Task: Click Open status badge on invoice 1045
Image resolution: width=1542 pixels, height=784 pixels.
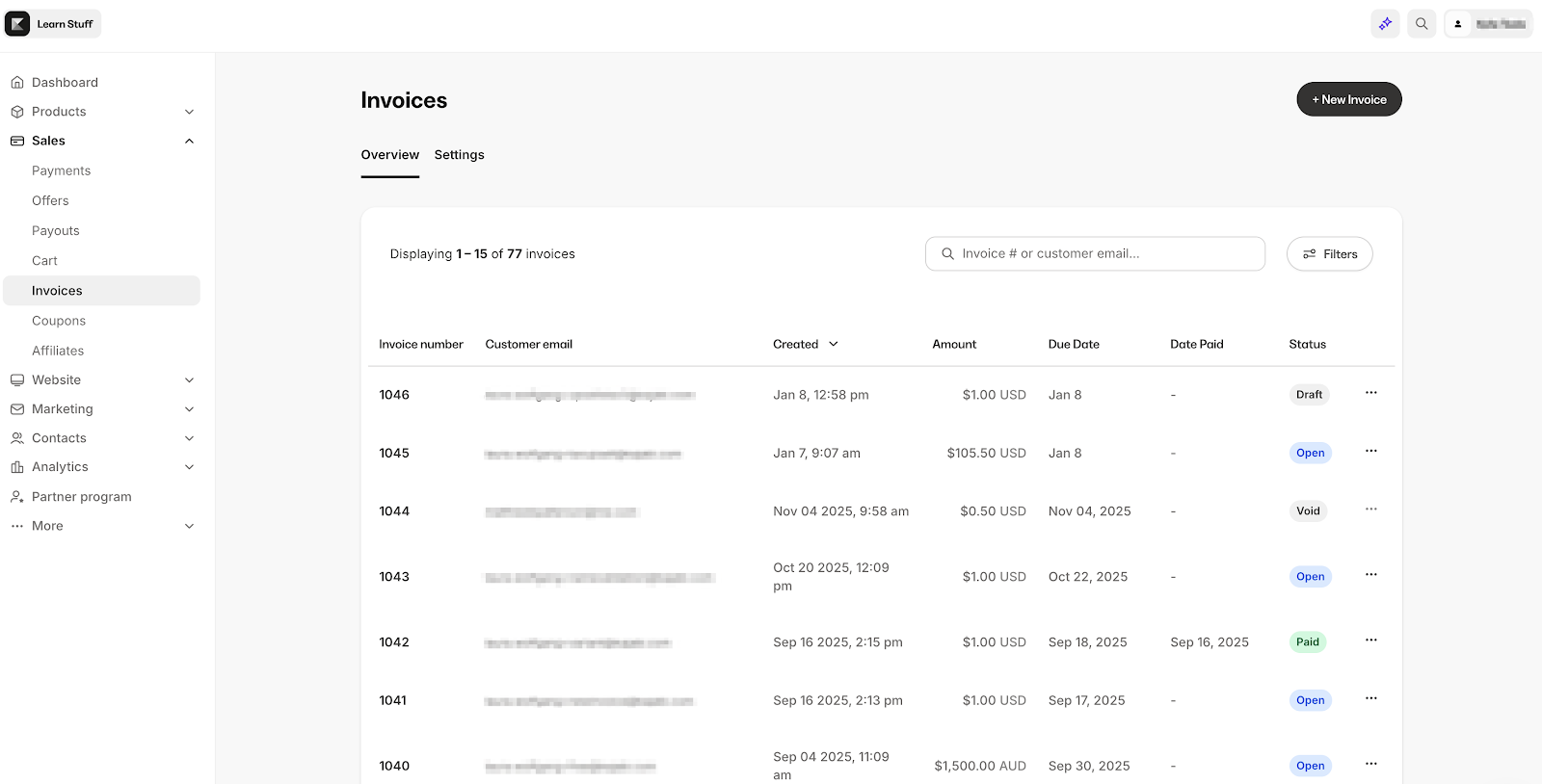Action: pyautogui.click(x=1310, y=453)
